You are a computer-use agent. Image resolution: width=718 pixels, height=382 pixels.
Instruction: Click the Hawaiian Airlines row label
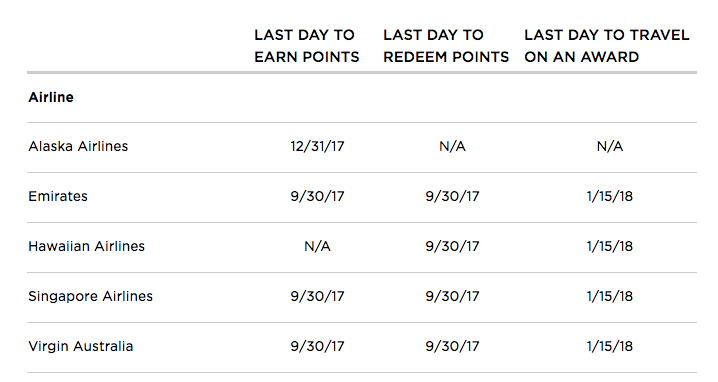(x=87, y=246)
